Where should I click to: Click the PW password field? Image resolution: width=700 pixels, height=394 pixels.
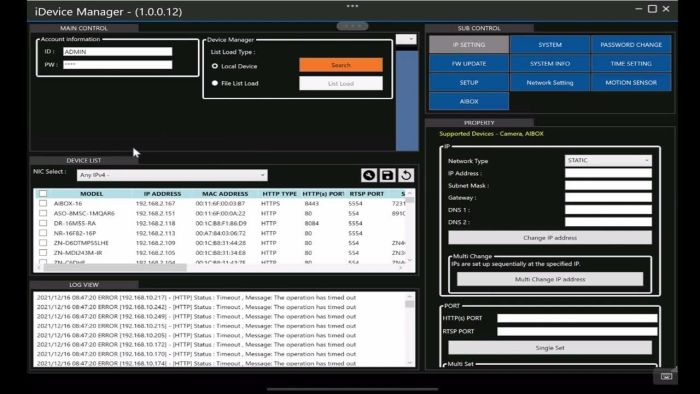coord(117,65)
